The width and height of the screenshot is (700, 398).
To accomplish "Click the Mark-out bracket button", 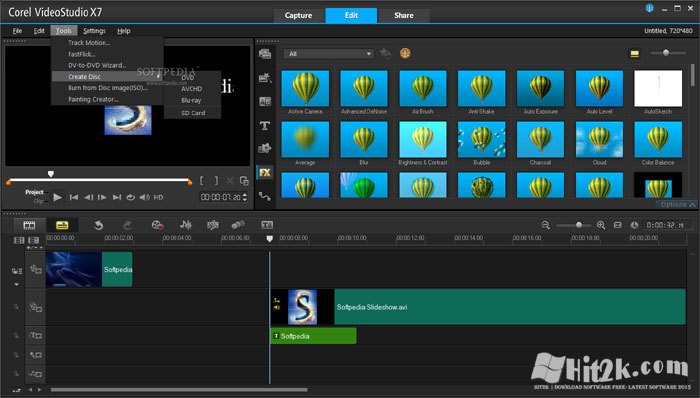I will point(216,181).
